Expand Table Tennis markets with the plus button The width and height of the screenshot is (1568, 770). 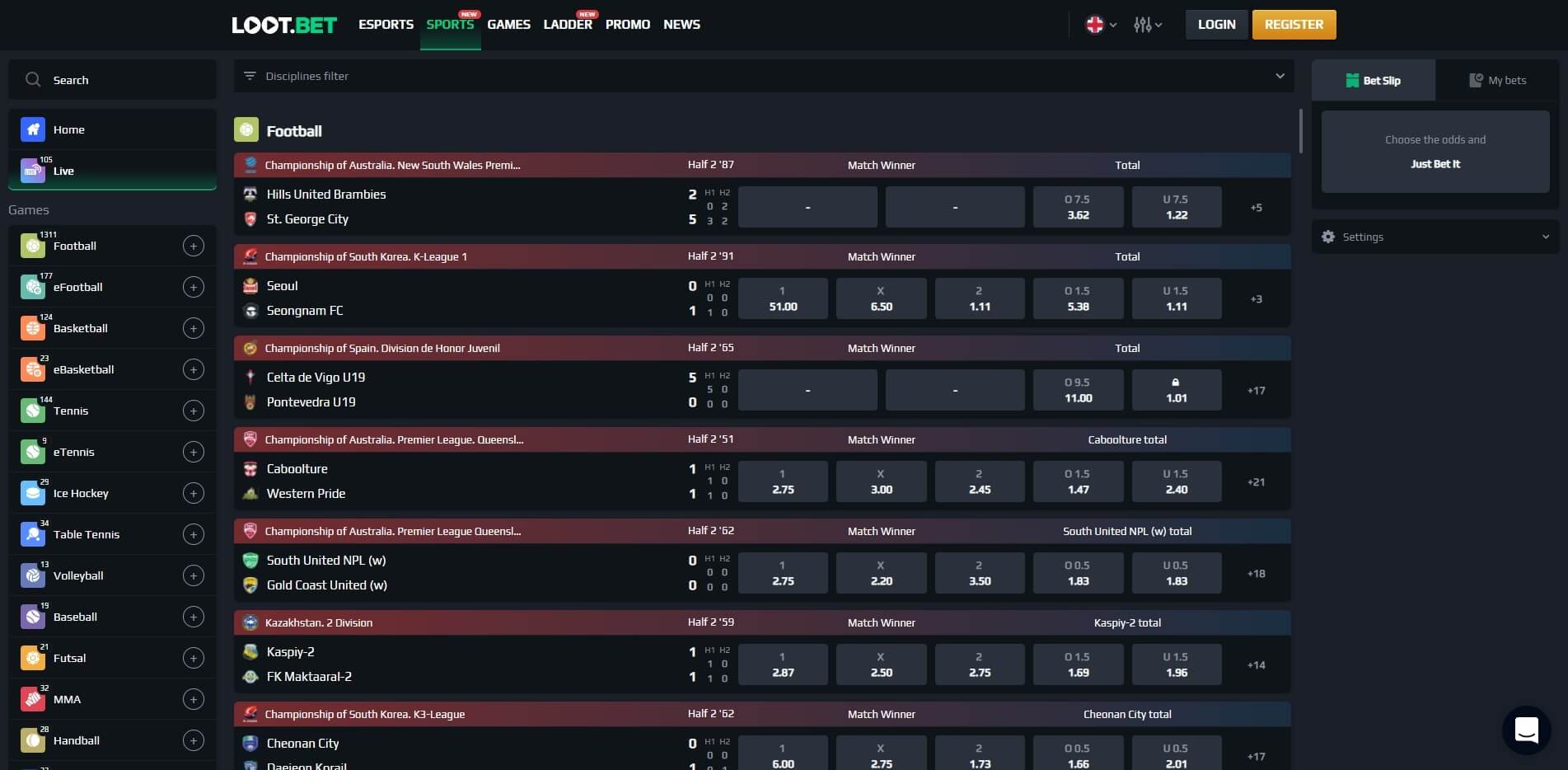(x=193, y=533)
